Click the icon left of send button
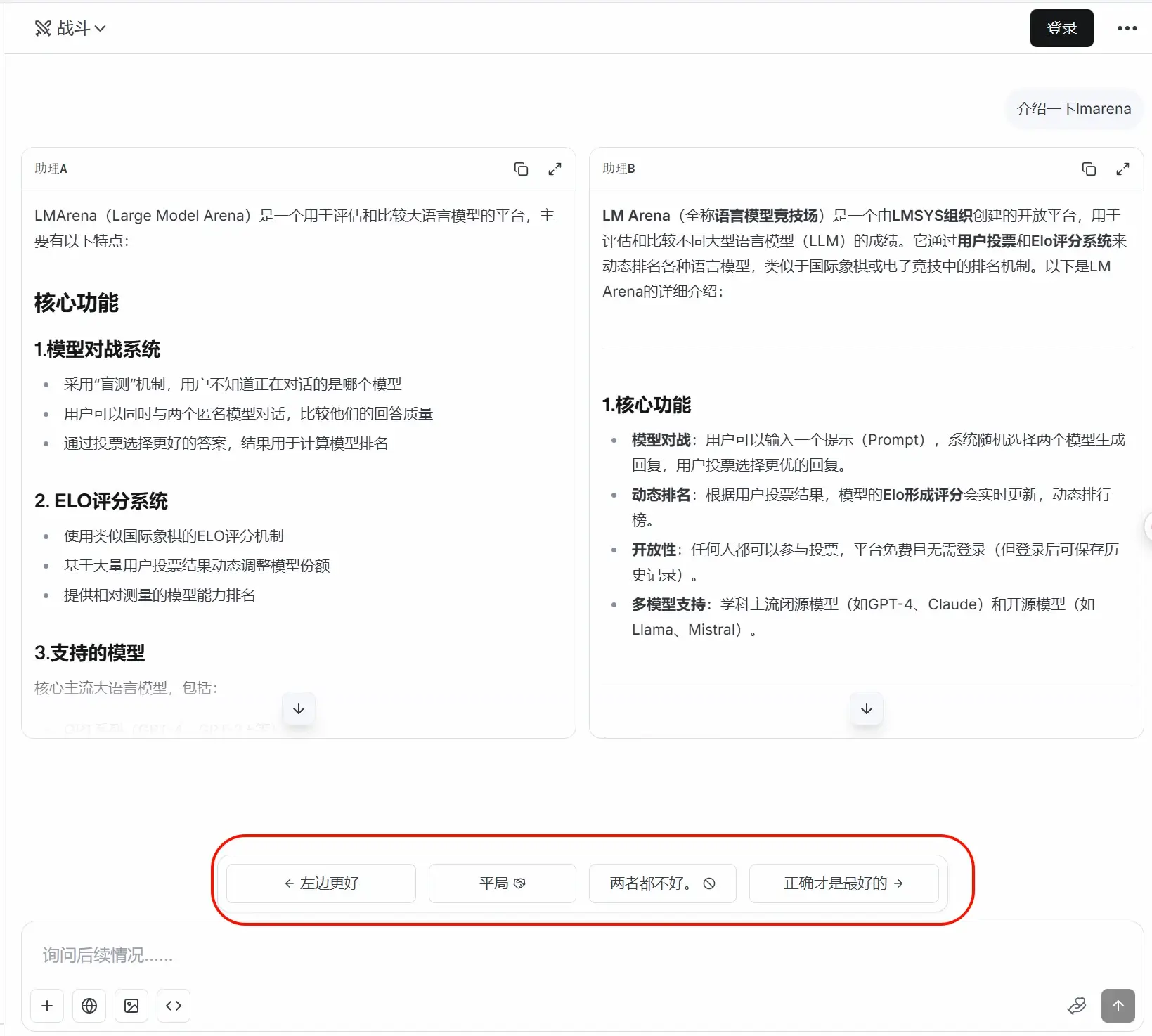 coord(1076,1006)
